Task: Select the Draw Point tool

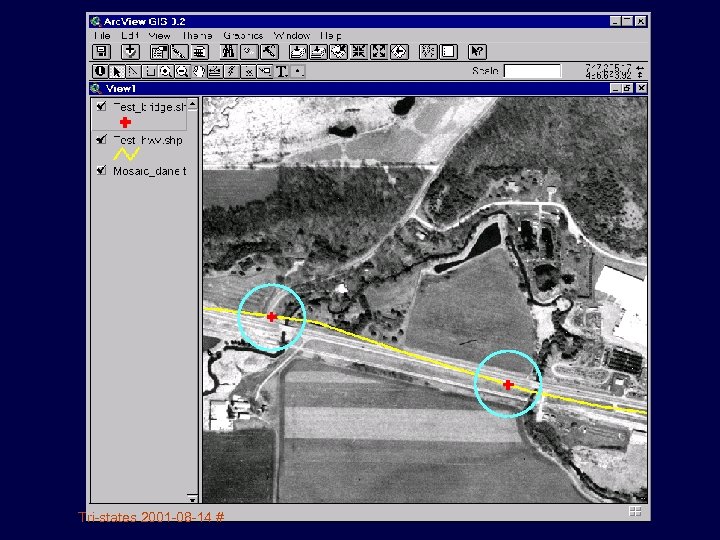Action: (x=298, y=72)
